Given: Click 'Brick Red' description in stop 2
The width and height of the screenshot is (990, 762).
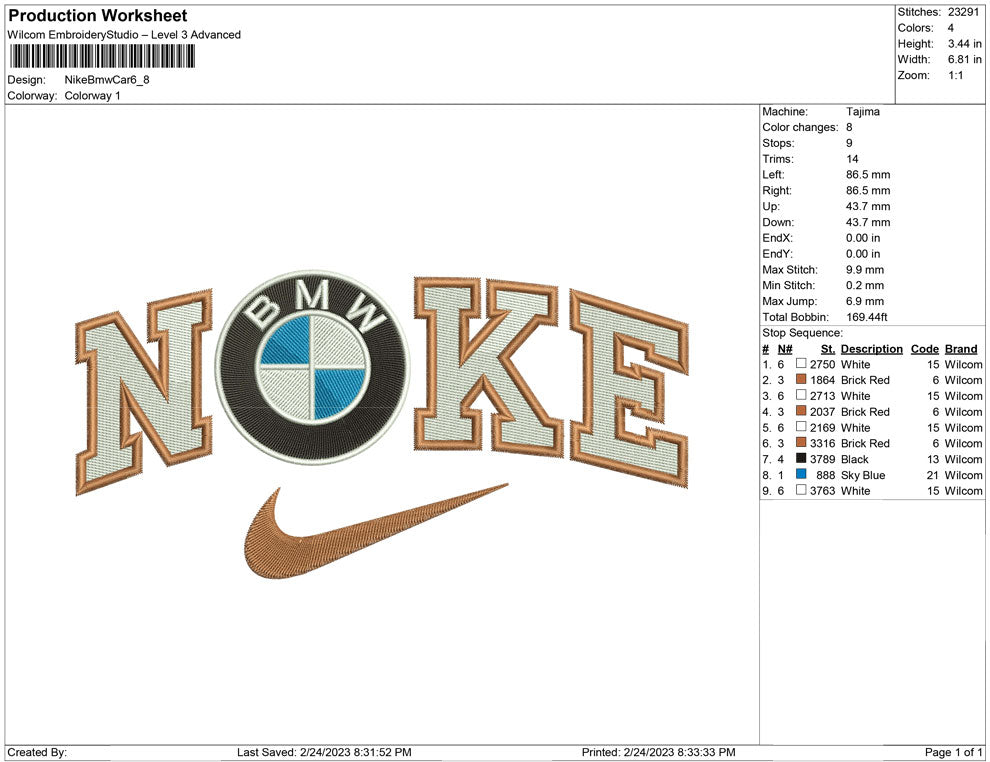Looking at the screenshot, I should tap(866, 380).
